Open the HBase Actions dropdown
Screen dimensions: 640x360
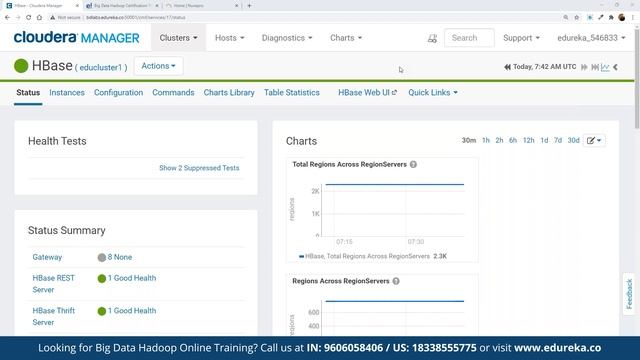click(x=158, y=66)
